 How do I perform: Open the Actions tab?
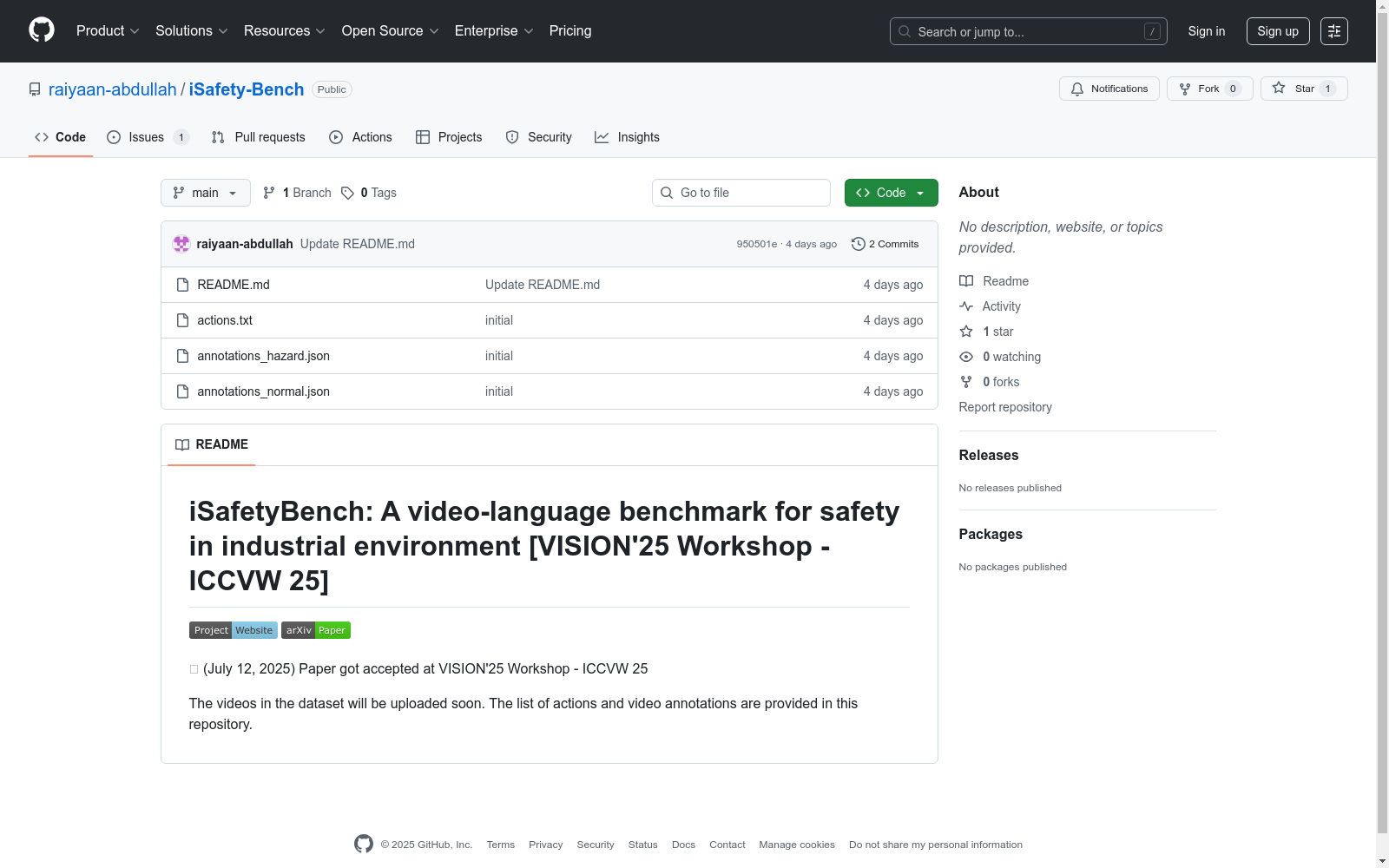point(361,137)
